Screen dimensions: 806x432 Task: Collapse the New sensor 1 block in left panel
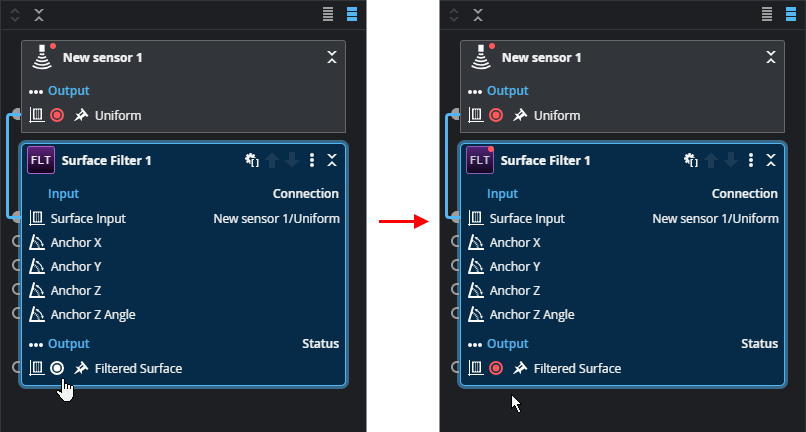point(332,57)
